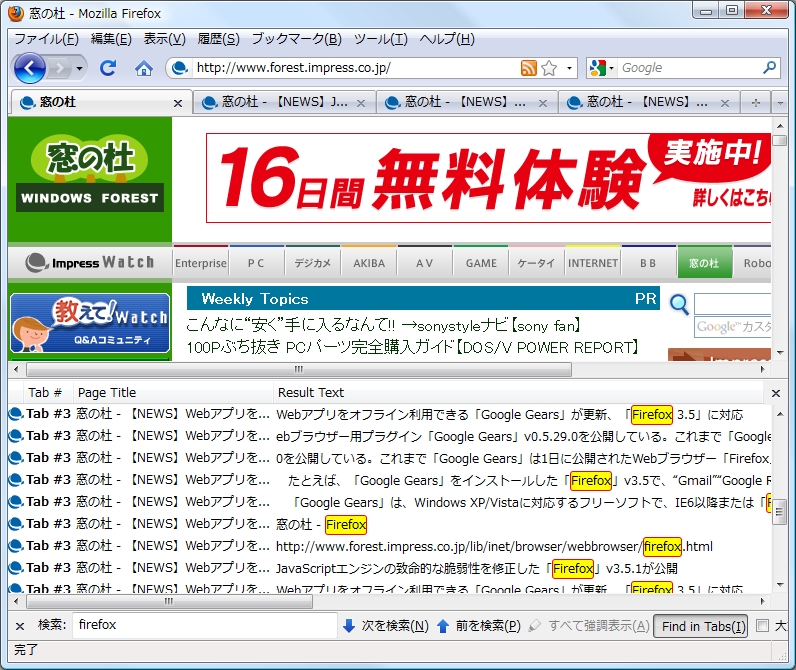Click the Google custom search field on page
Viewport: 796px width, 670px height.
[733, 326]
